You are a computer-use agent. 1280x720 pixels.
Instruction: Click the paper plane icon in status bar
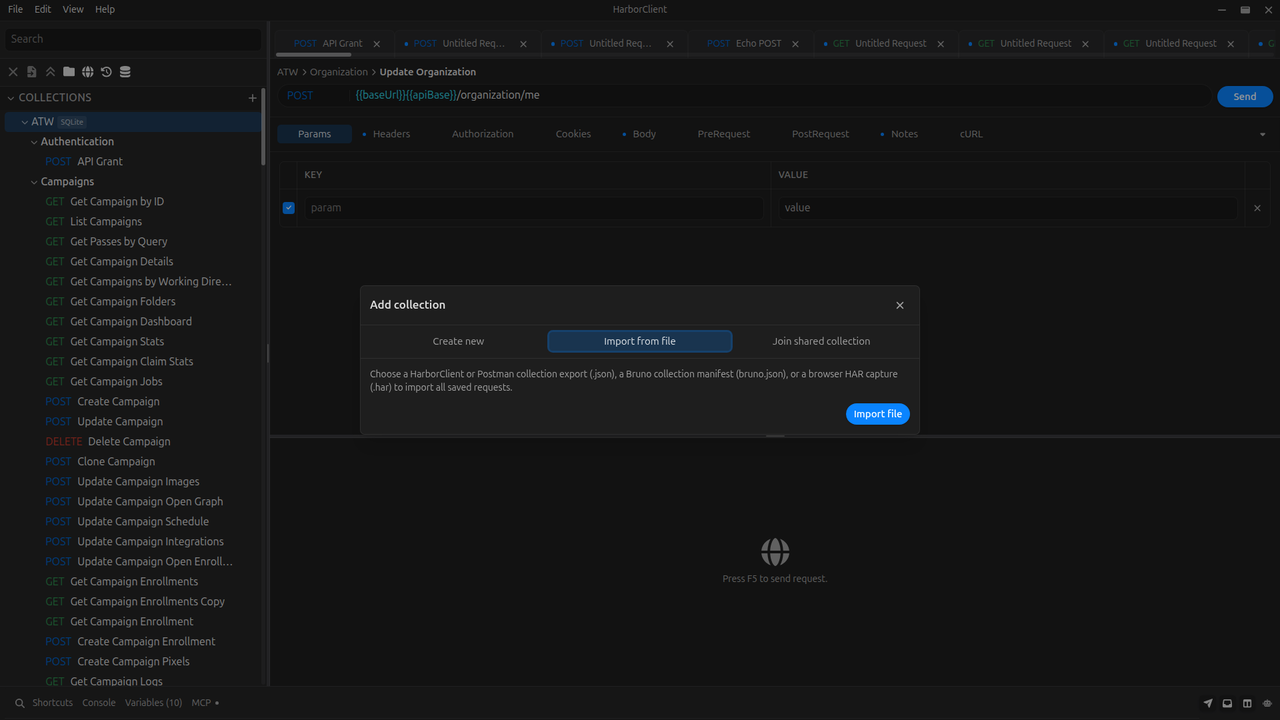pos(1208,703)
